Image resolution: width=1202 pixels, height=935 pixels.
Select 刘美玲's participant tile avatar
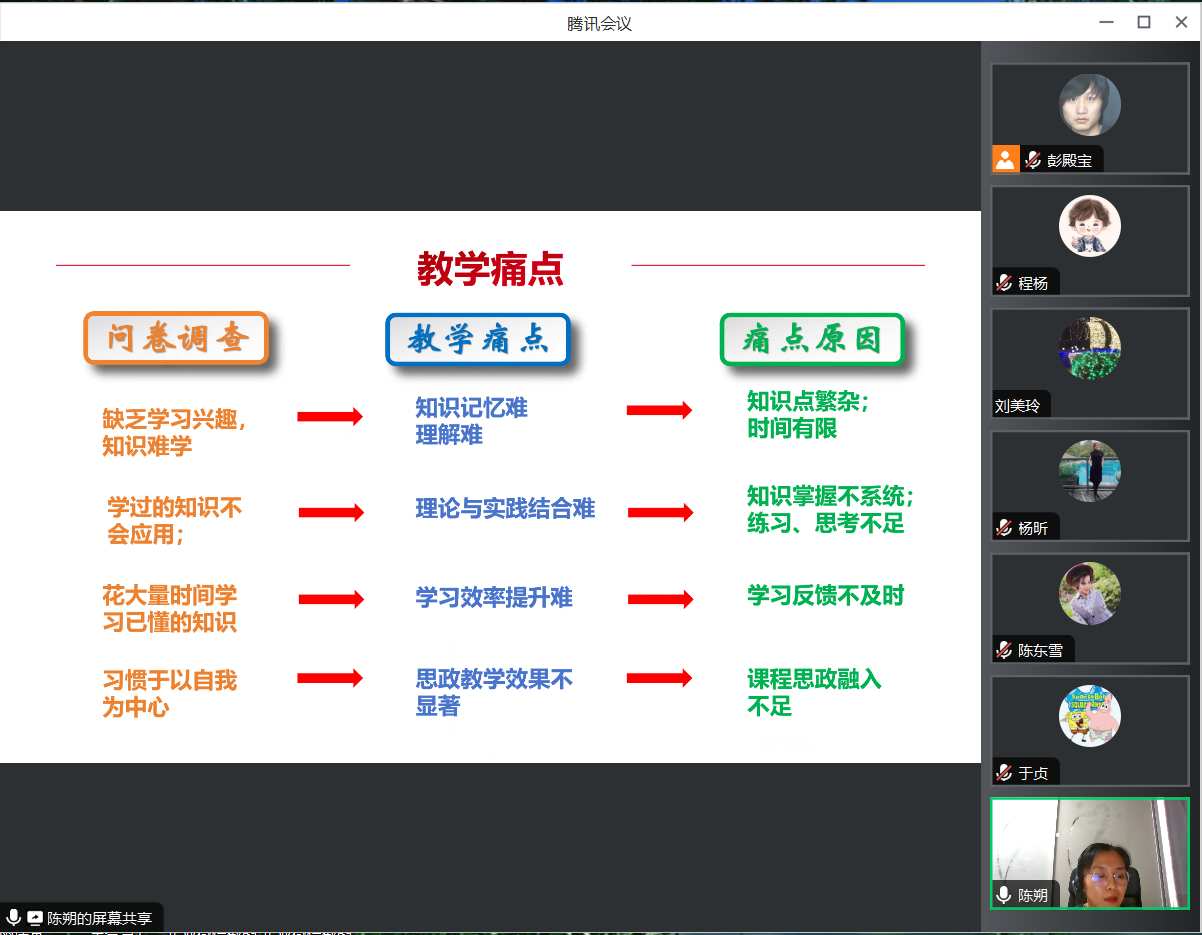[x=1089, y=348]
